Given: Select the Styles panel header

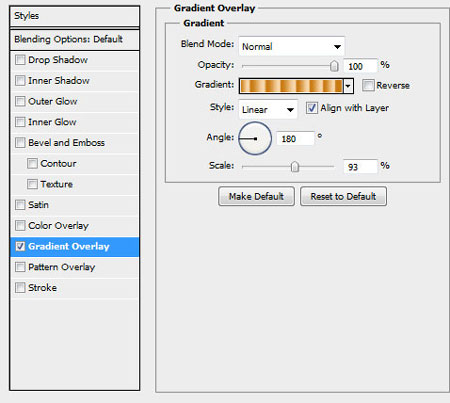Looking at the screenshot, I should [x=75, y=16].
